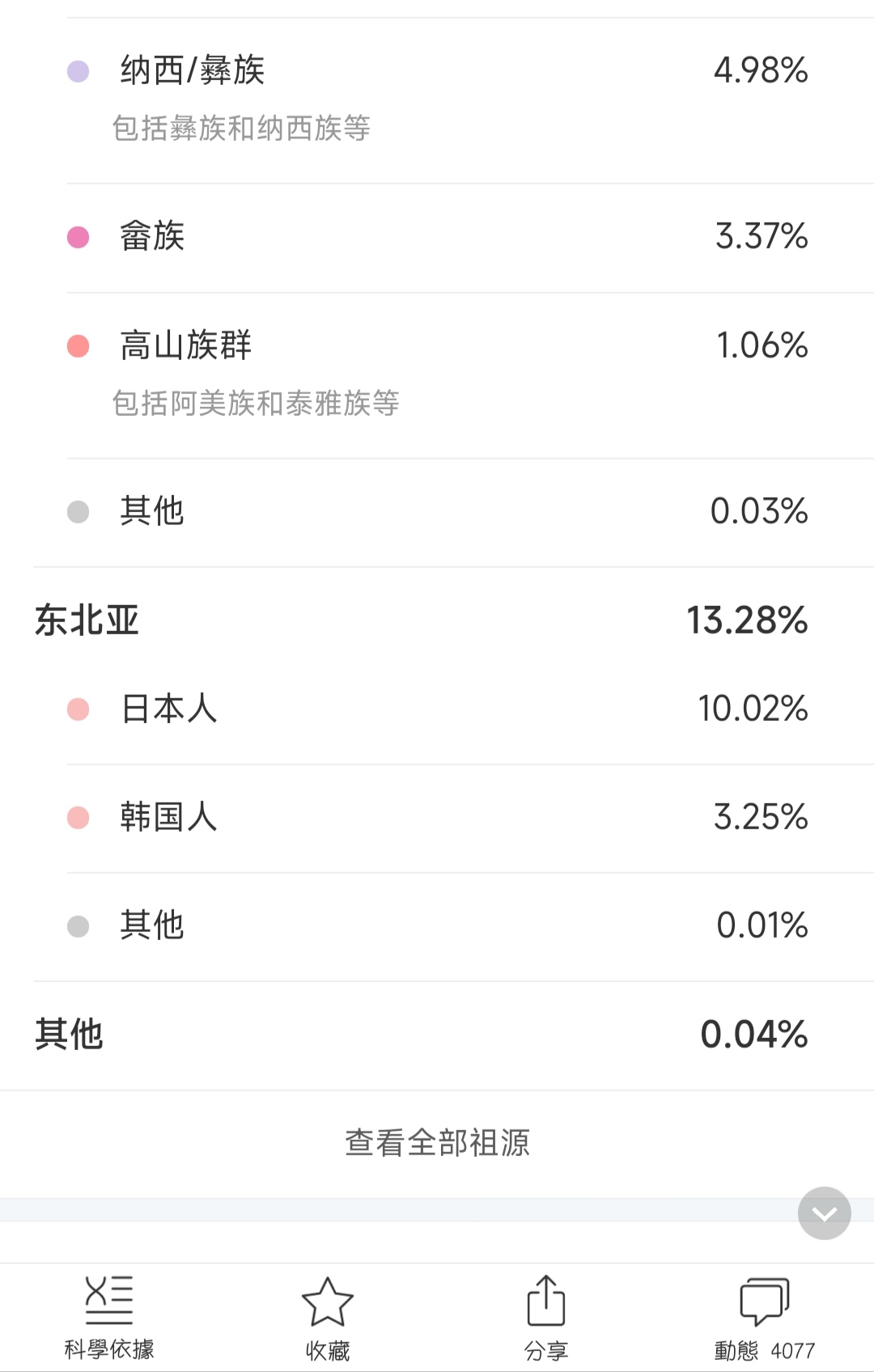Tap the 分享 share icon
Image resolution: width=874 pixels, height=1372 pixels.
point(546,1301)
